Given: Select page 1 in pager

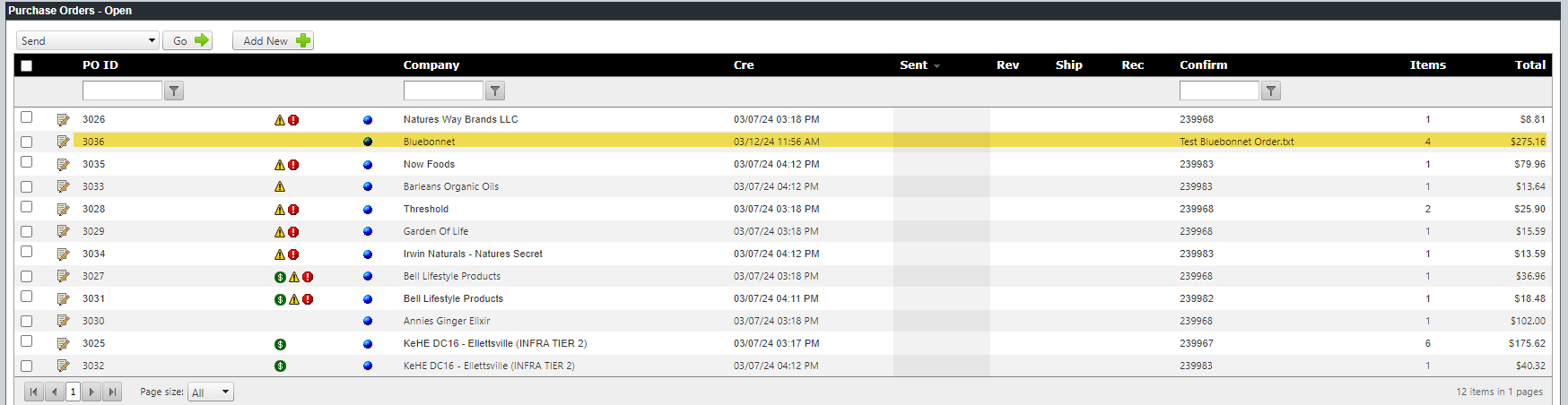Looking at the screenshot, I should (x=74, y=392).
